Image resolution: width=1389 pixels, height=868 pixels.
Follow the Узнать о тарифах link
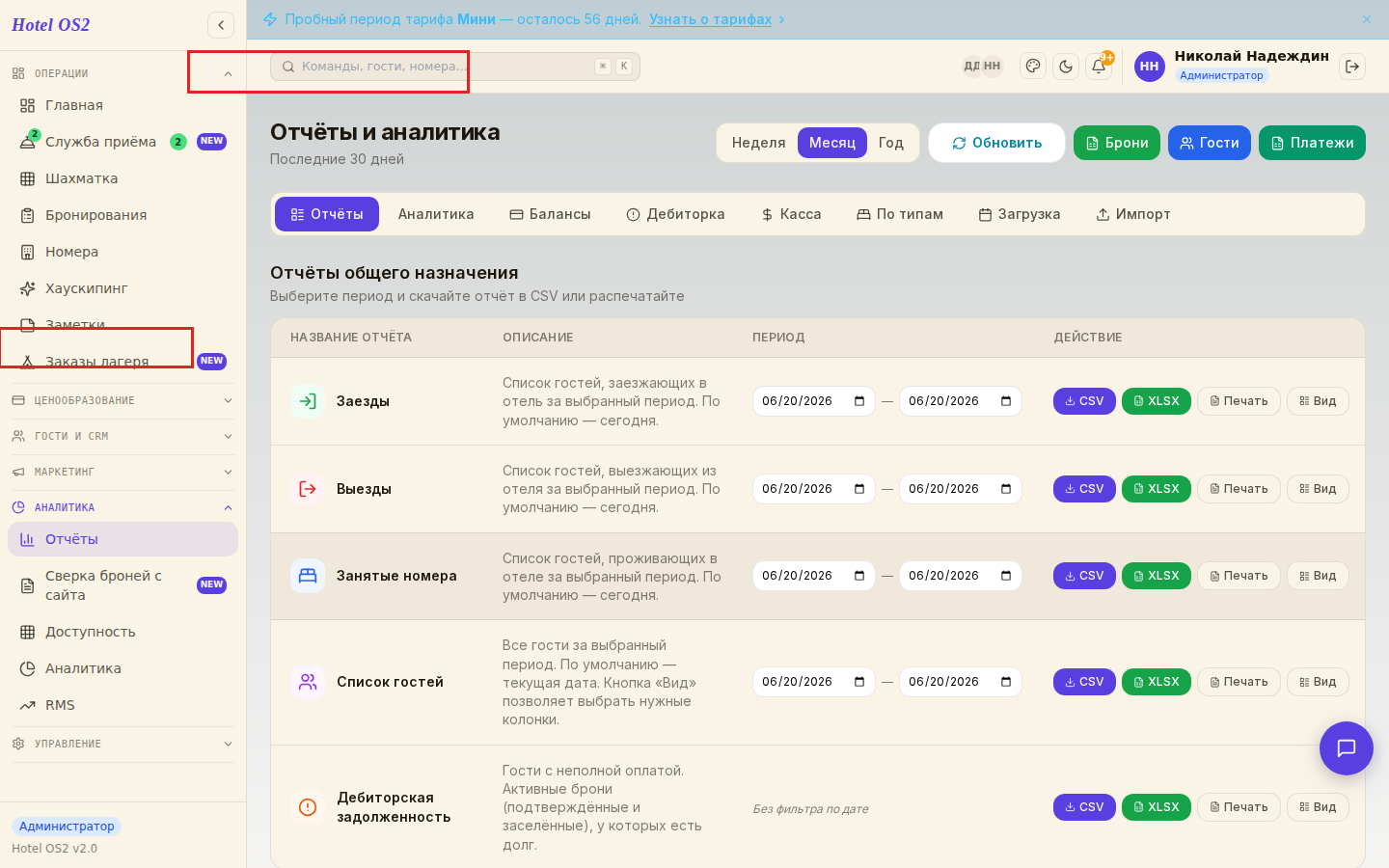pyautogui.click(x=711, y=19)
